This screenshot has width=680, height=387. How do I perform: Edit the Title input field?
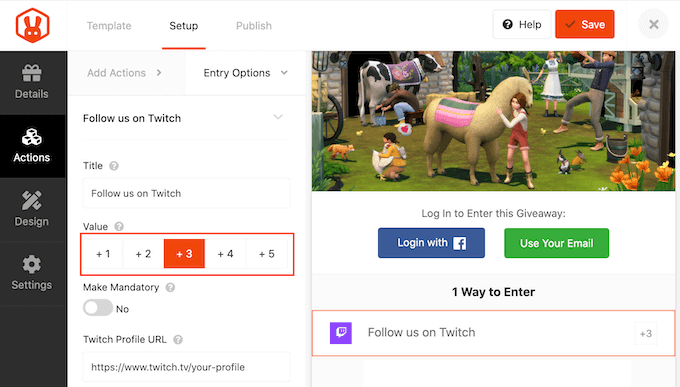pos(186,193)
